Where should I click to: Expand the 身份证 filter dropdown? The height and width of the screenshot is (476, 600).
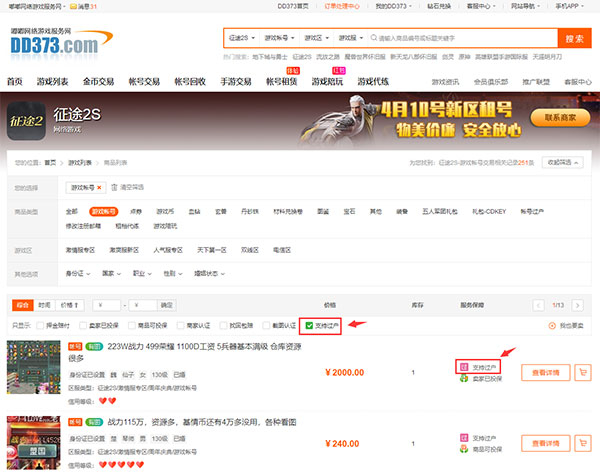point(78,274)
